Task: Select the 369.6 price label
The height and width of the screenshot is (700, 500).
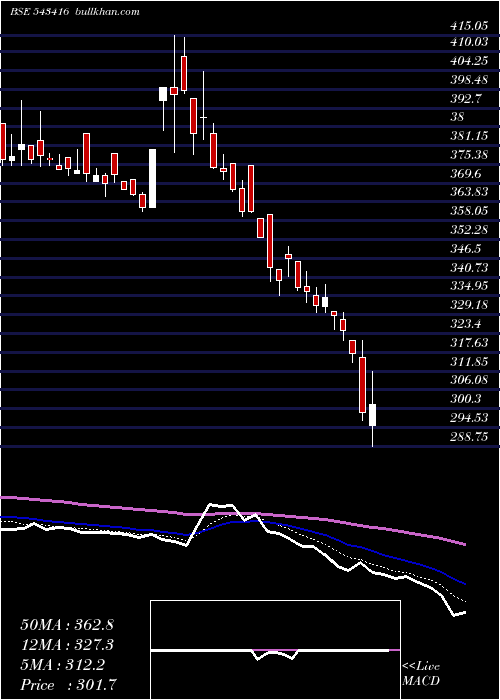Action: click(466, 173)
